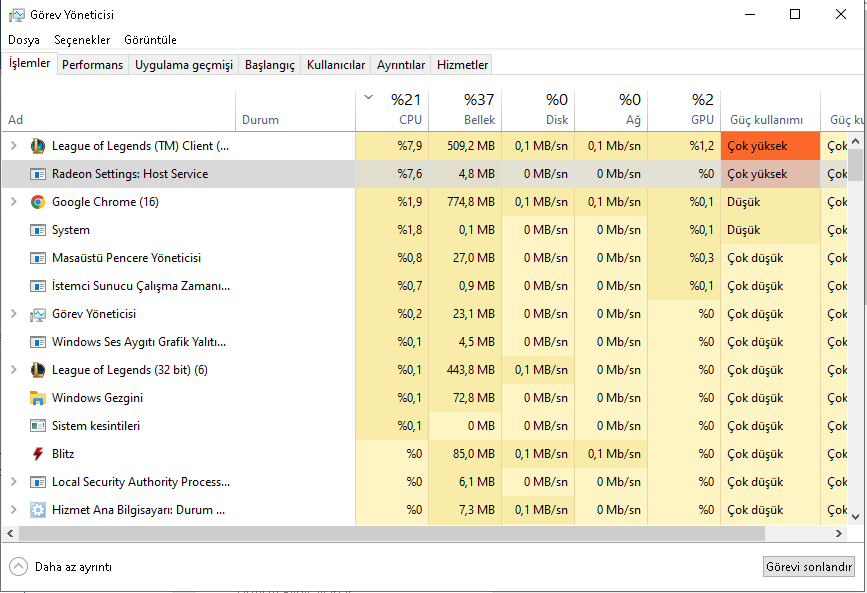Click the Masaüstü Pencere Yöneticisi icon
867x593 pixels.
click(38, 258)
